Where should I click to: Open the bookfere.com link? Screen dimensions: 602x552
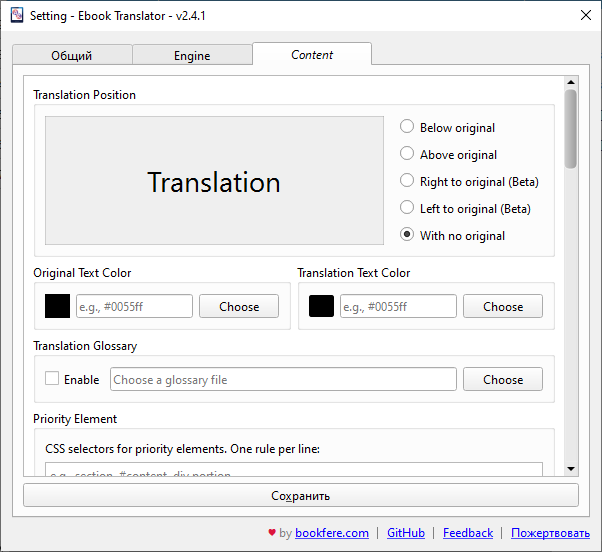[x=331, y=533]
